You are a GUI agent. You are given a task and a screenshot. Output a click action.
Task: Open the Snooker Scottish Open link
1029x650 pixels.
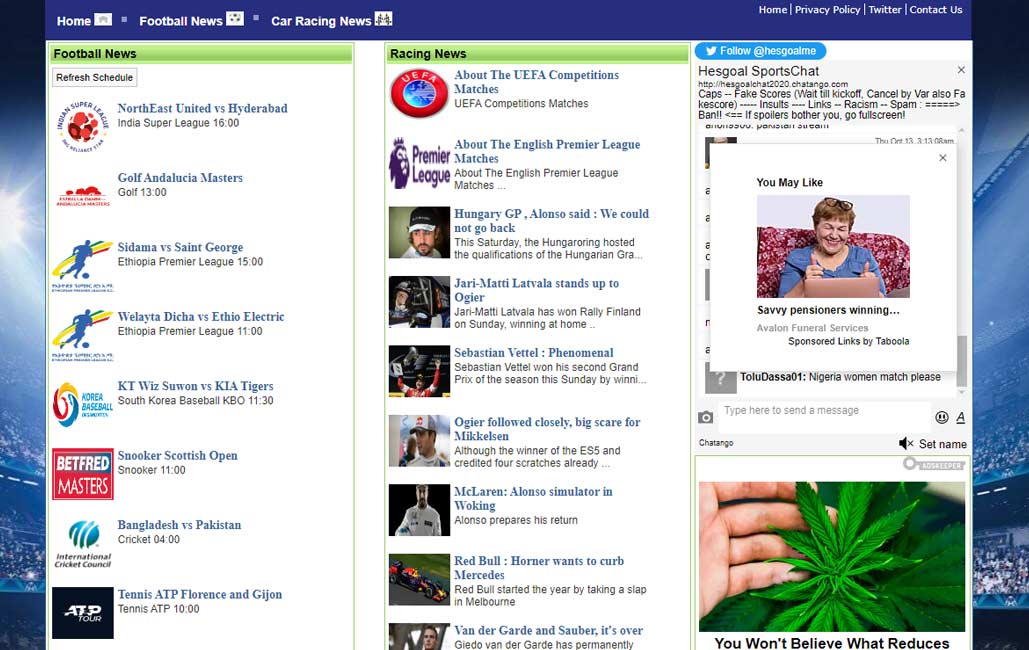pyautogui.click(x=177, y=456)
